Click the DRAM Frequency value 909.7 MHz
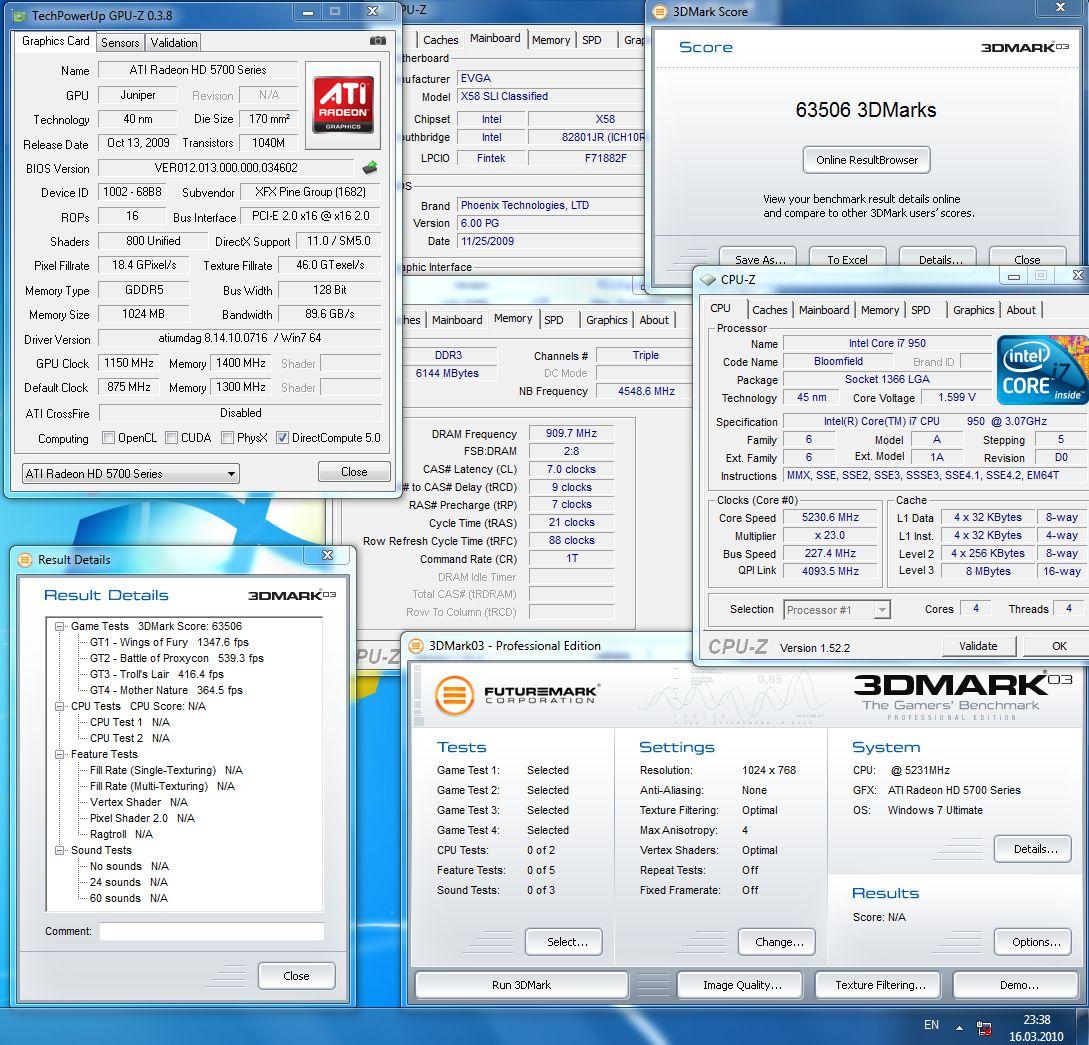 (x=571, y=433)
